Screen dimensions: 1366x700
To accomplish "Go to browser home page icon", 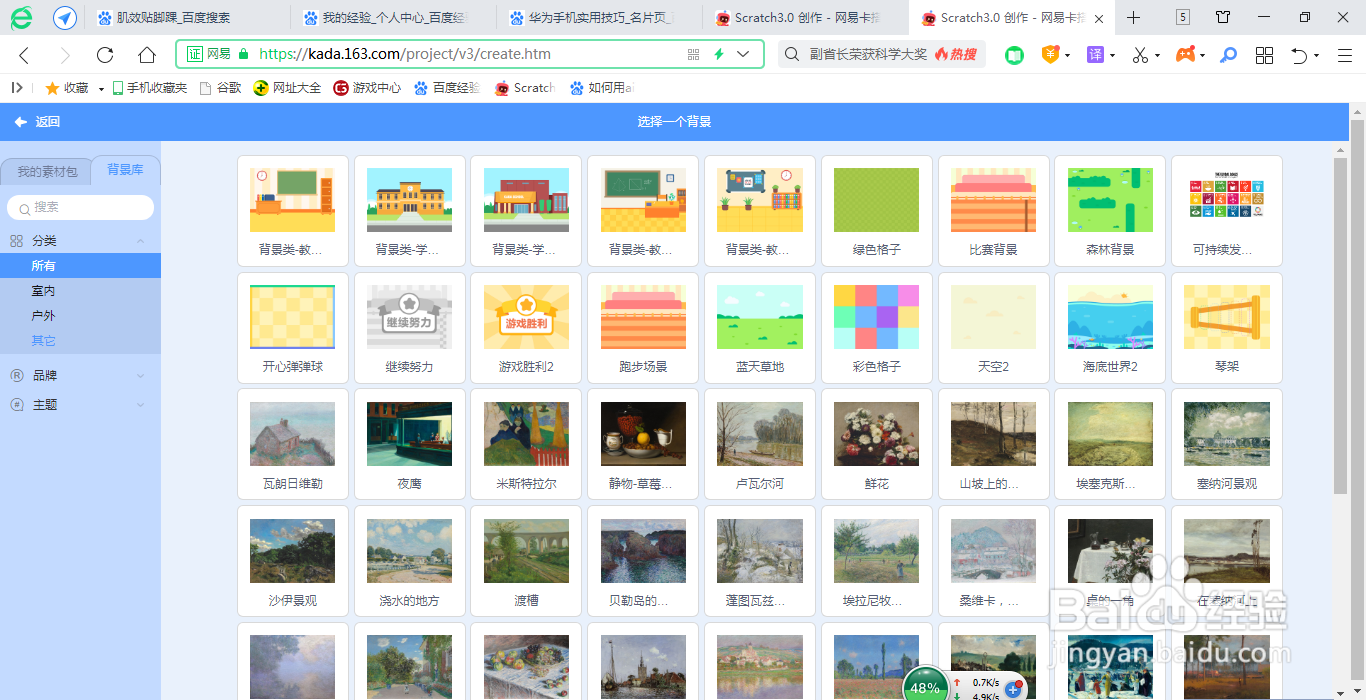I will [x=147, y=55].
